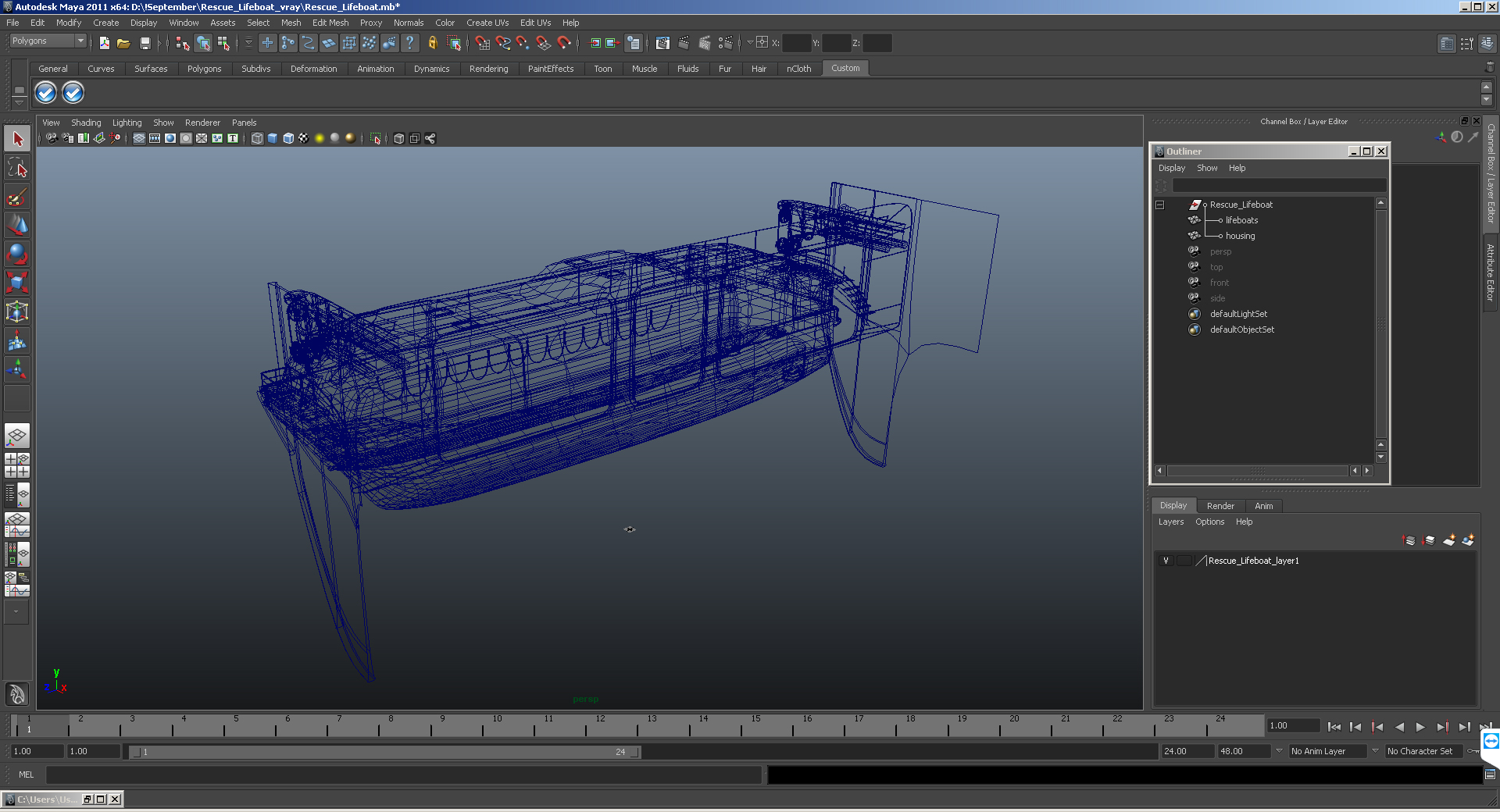Screen dimensions: 1500x812
Task: Move selected layer up icon
Action: pos(1409,540)
